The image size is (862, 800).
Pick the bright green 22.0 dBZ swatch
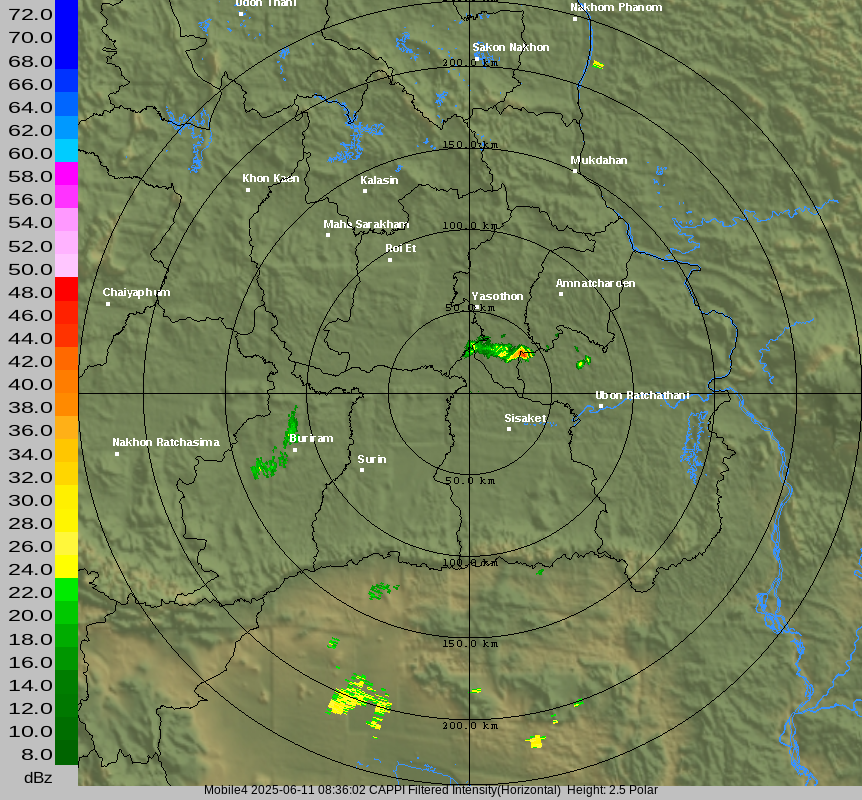coord(66,590)
